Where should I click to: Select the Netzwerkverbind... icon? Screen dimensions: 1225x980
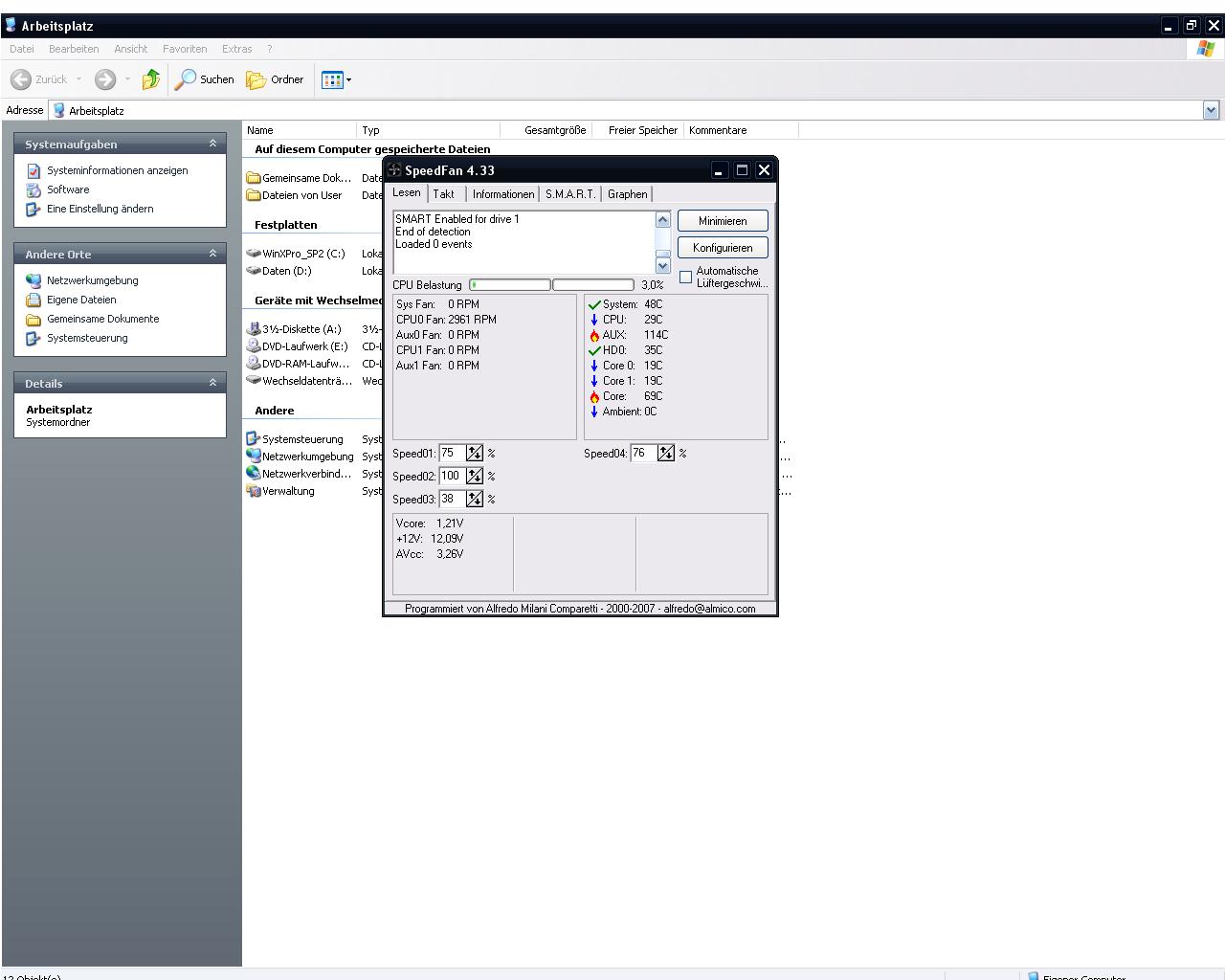(x=254, y=474)
